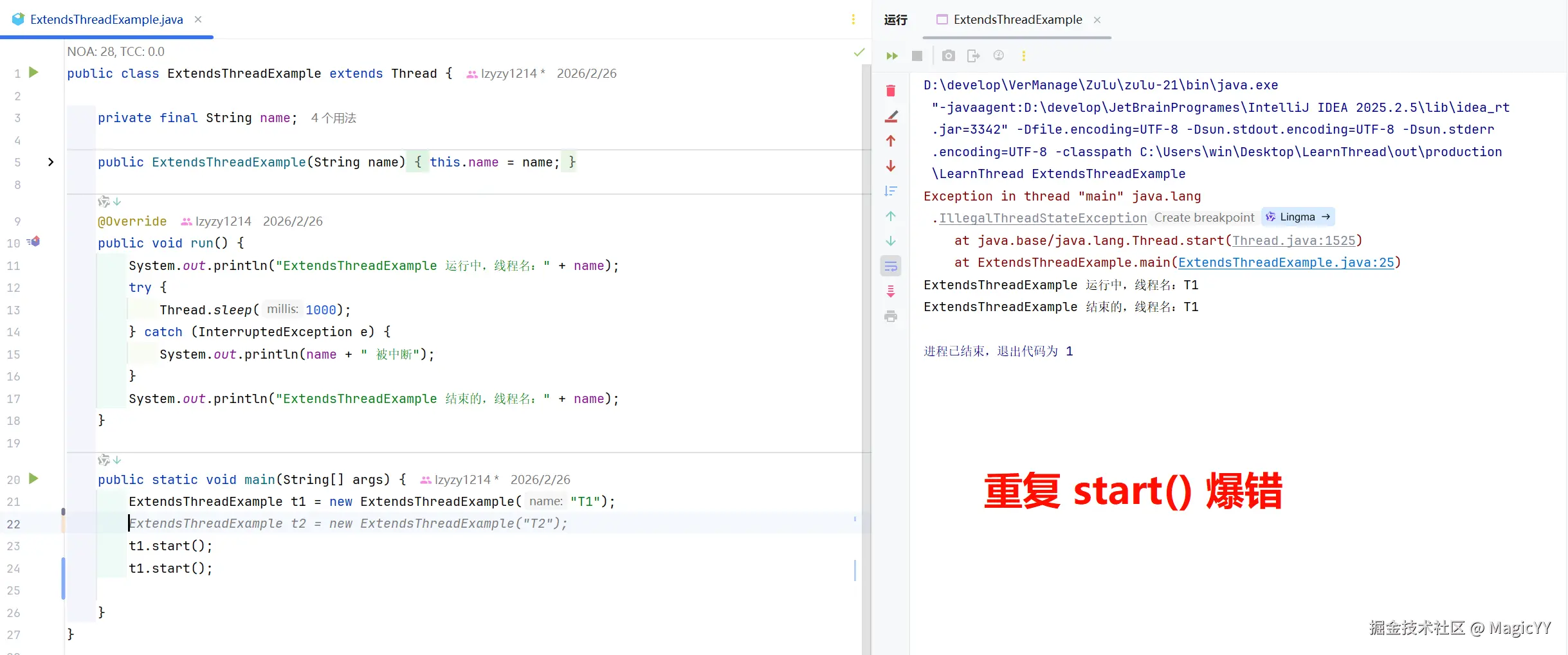Click the camera thread dump icon
The image size is (1568, 655).
(x=948, y=56)
